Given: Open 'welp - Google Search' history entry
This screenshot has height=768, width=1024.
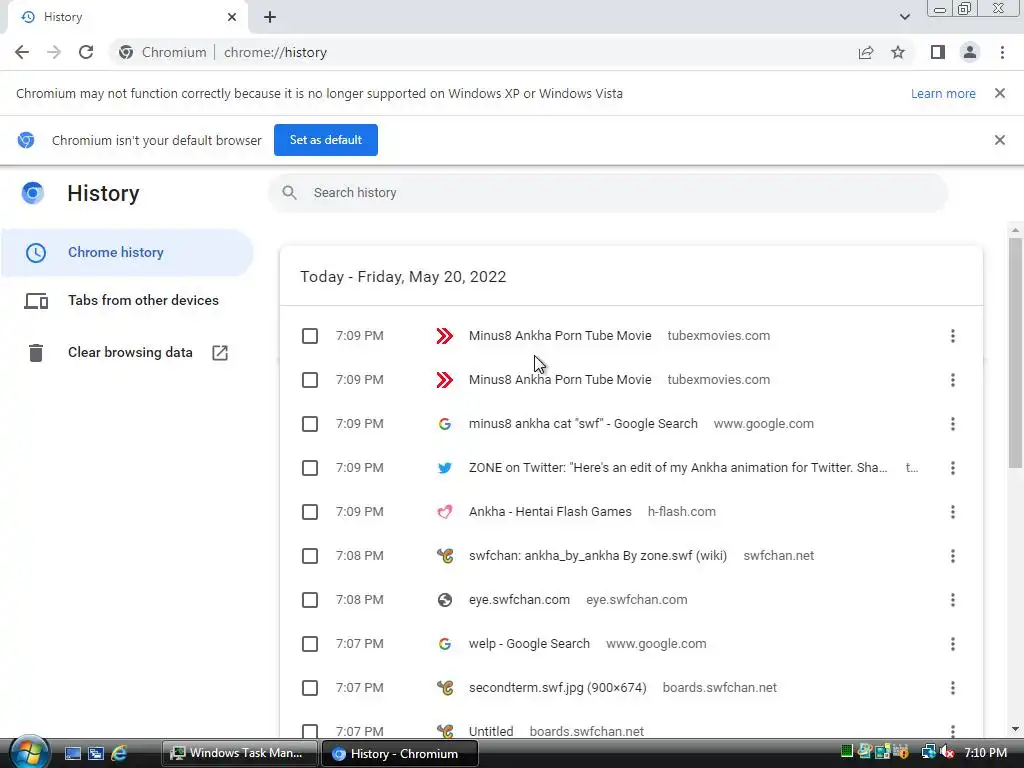Looking at the screenshot, I should pyautogui.click(x=529, y=644).
